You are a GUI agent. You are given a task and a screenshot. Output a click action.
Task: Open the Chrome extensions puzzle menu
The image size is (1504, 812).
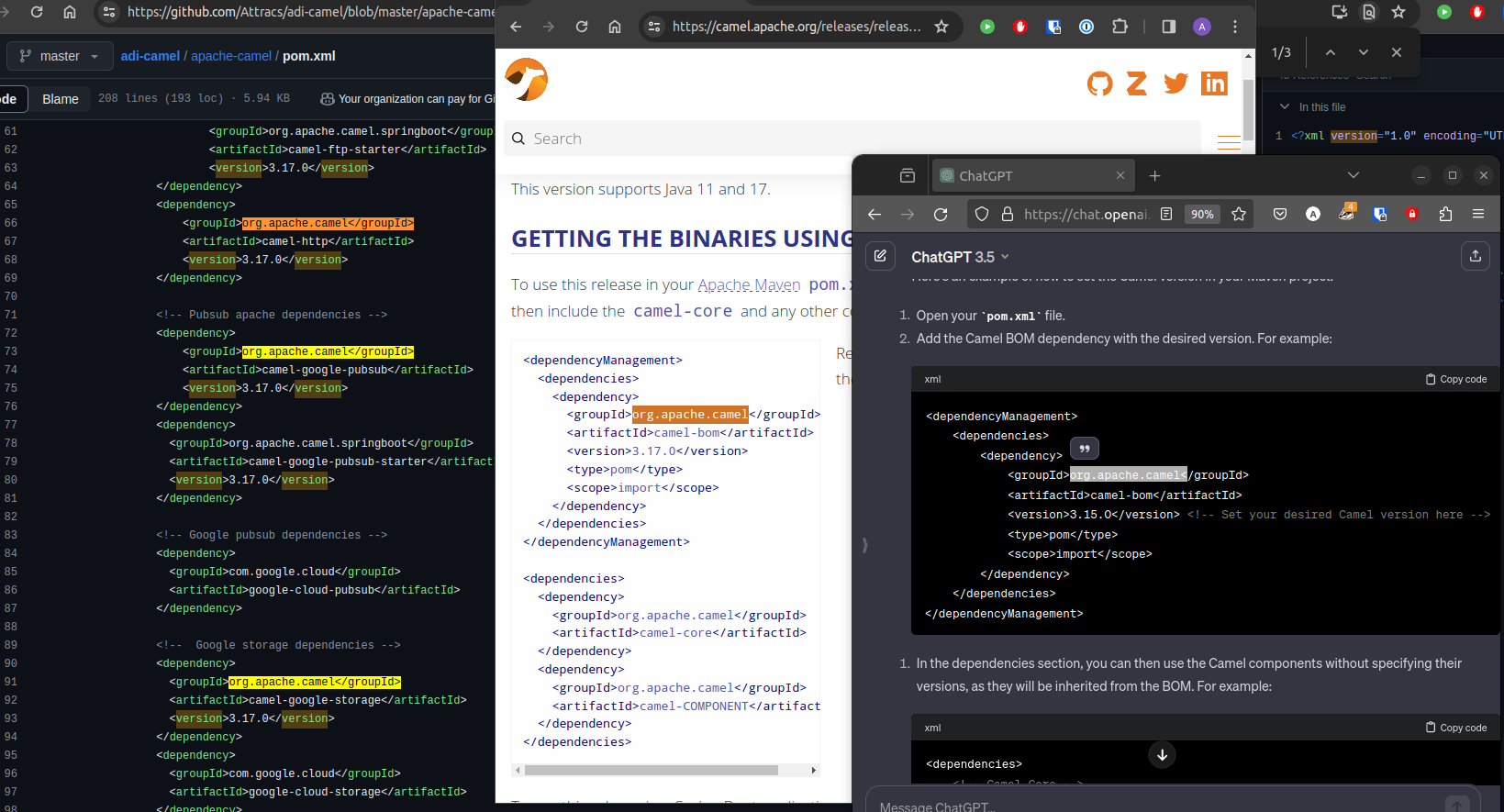point(1120,27)
